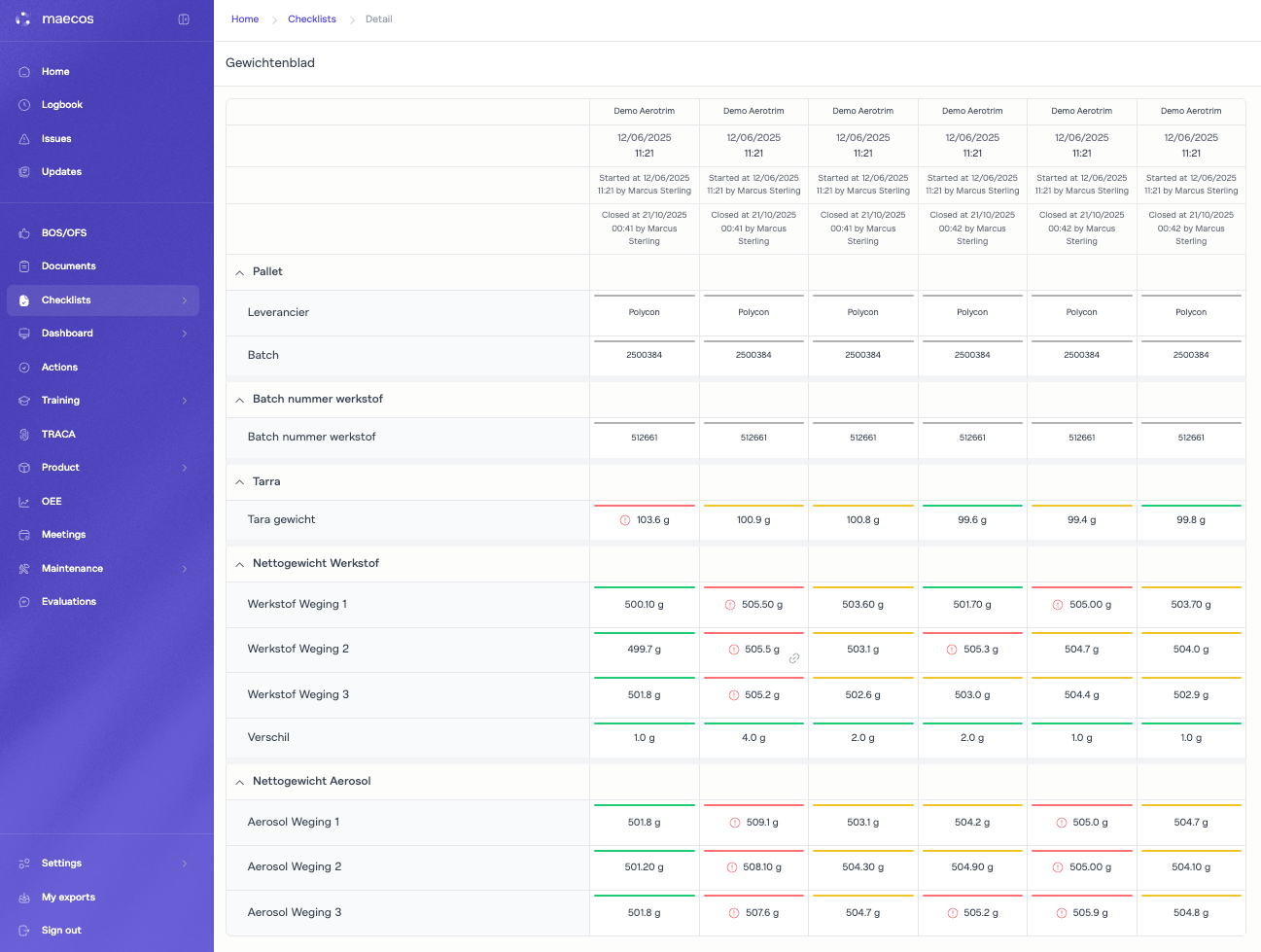Expand the Maintenance submenu arrow

[x=185, y=569]
